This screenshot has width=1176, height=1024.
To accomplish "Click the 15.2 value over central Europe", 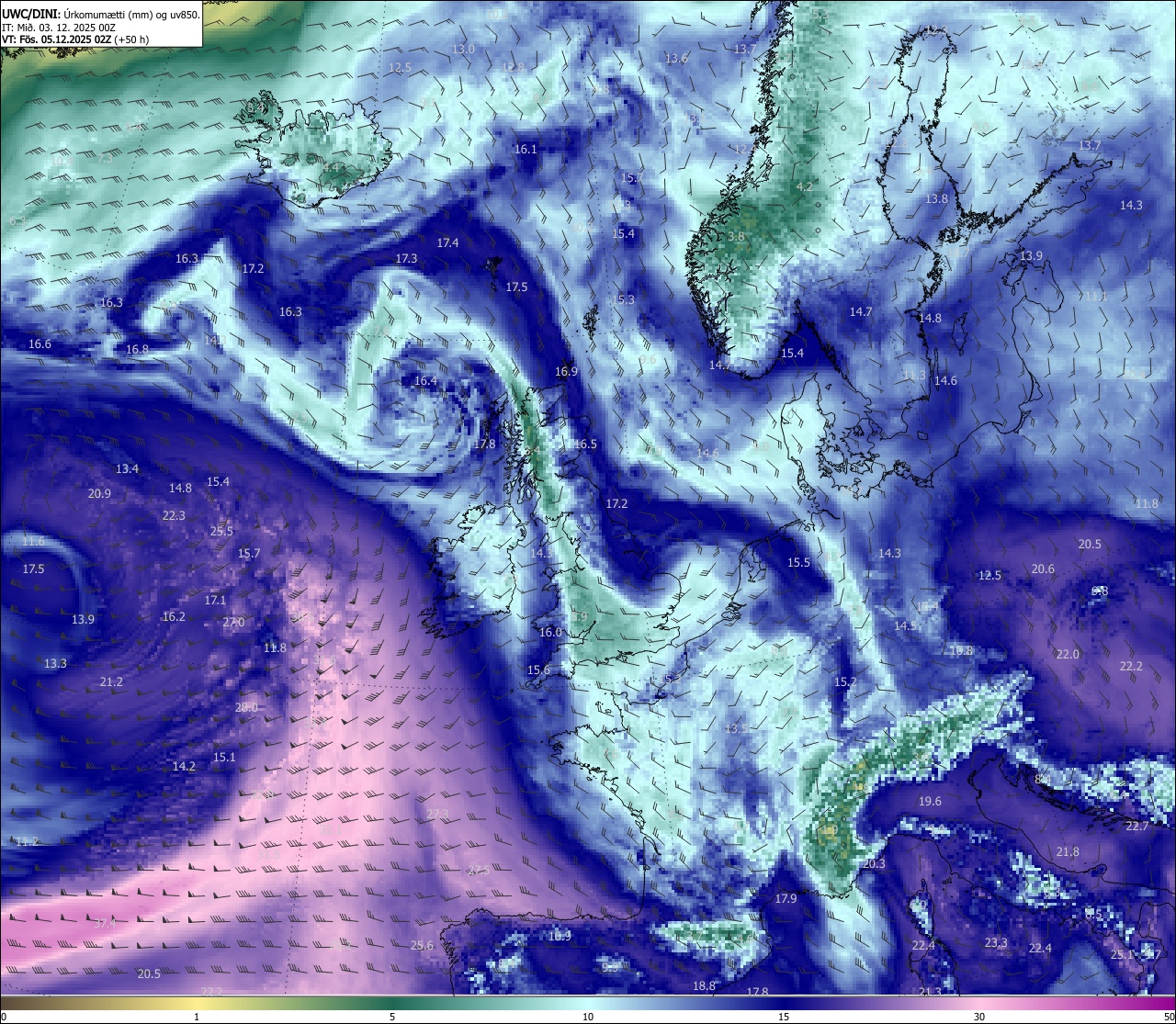I will [x=845, y=681].
